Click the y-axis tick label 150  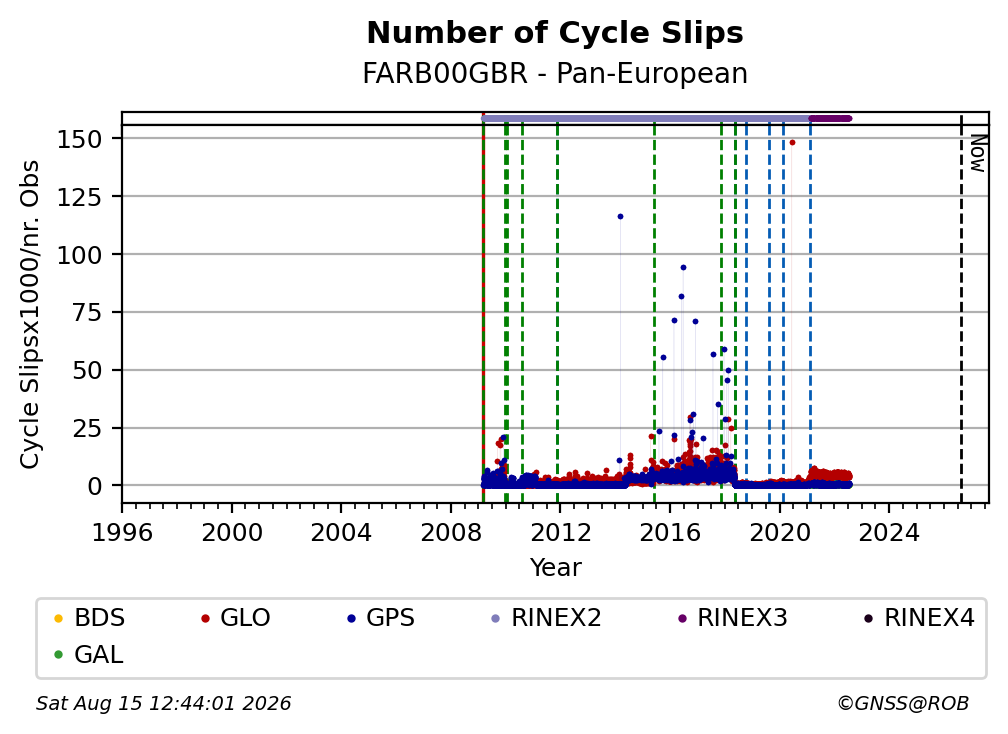pyautogui.click(x=79, y=139)
